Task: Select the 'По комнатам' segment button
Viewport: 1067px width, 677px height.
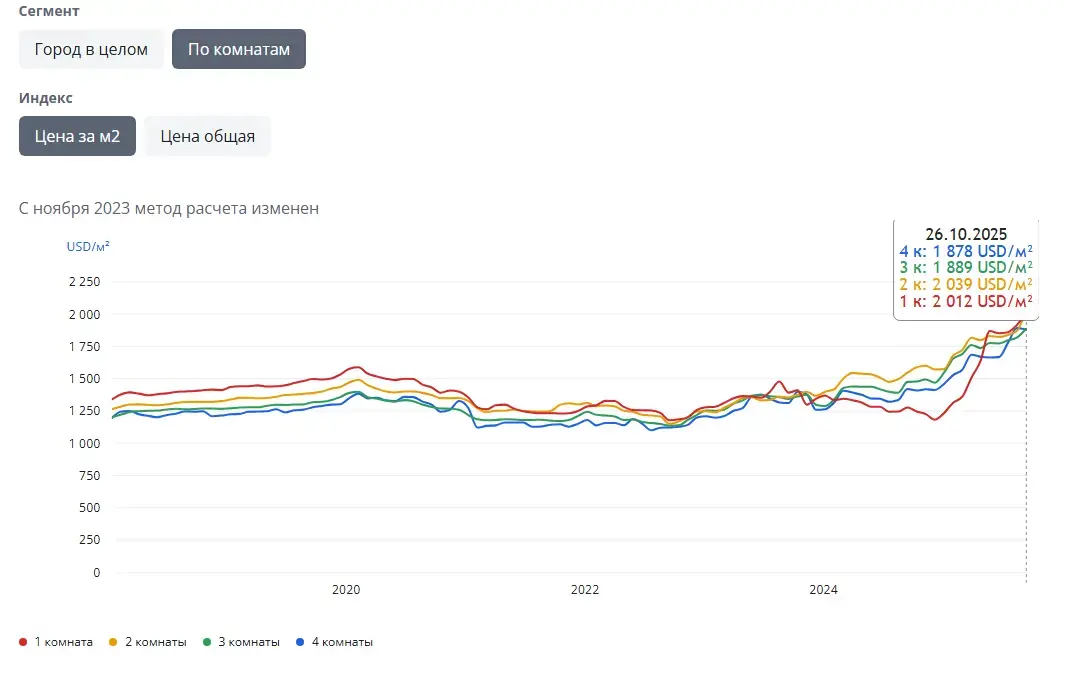Action: click(238, 49)
